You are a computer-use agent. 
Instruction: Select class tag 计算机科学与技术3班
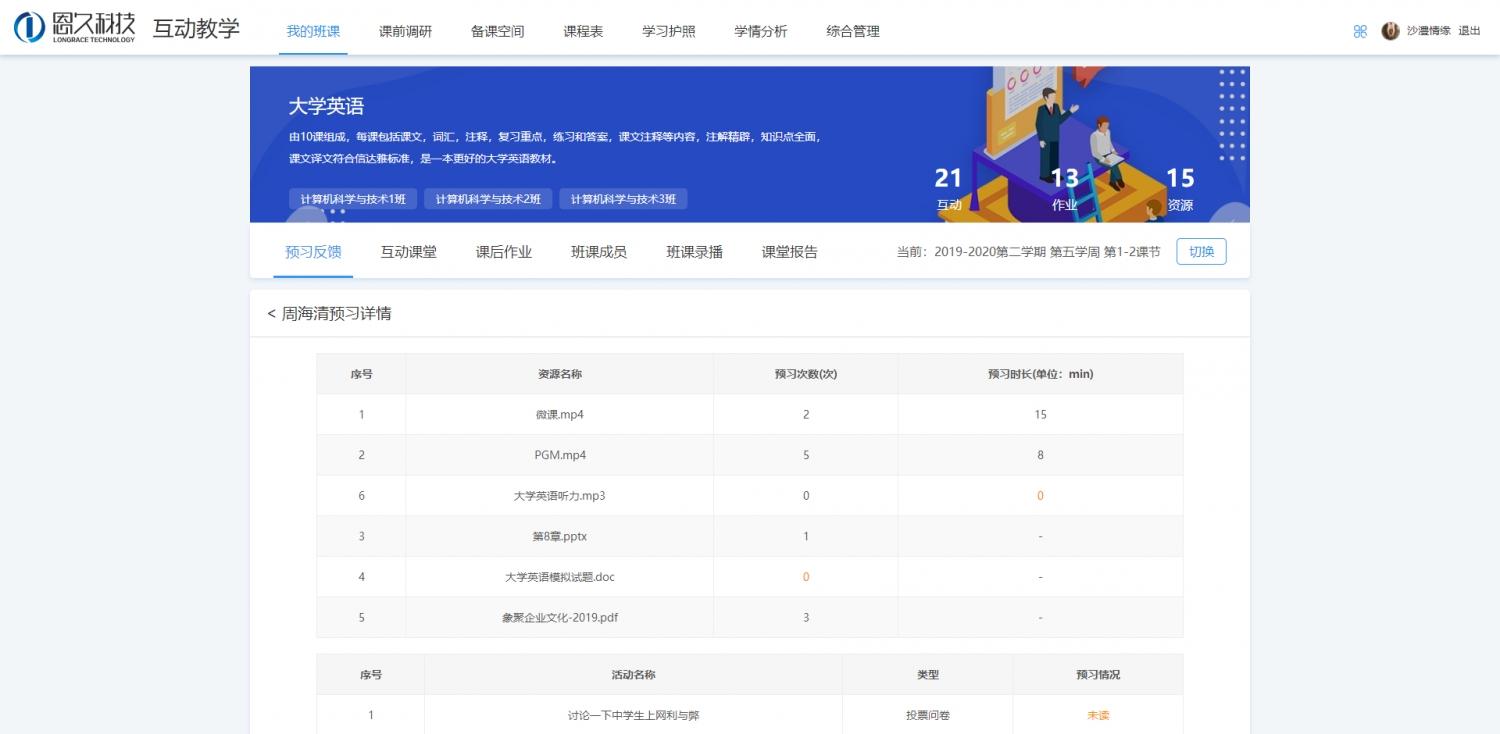623,199
